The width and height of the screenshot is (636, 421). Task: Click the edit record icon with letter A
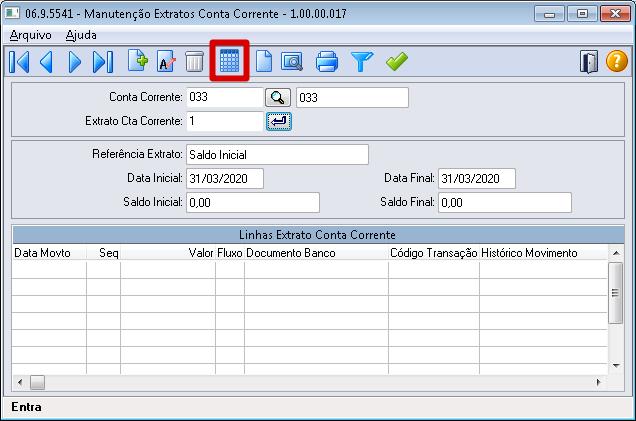tap(166, 62)
